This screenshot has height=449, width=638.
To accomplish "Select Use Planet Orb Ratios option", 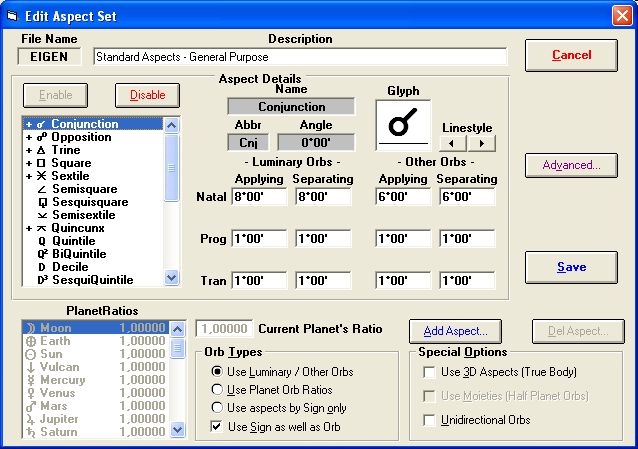I will coord(216,390).
